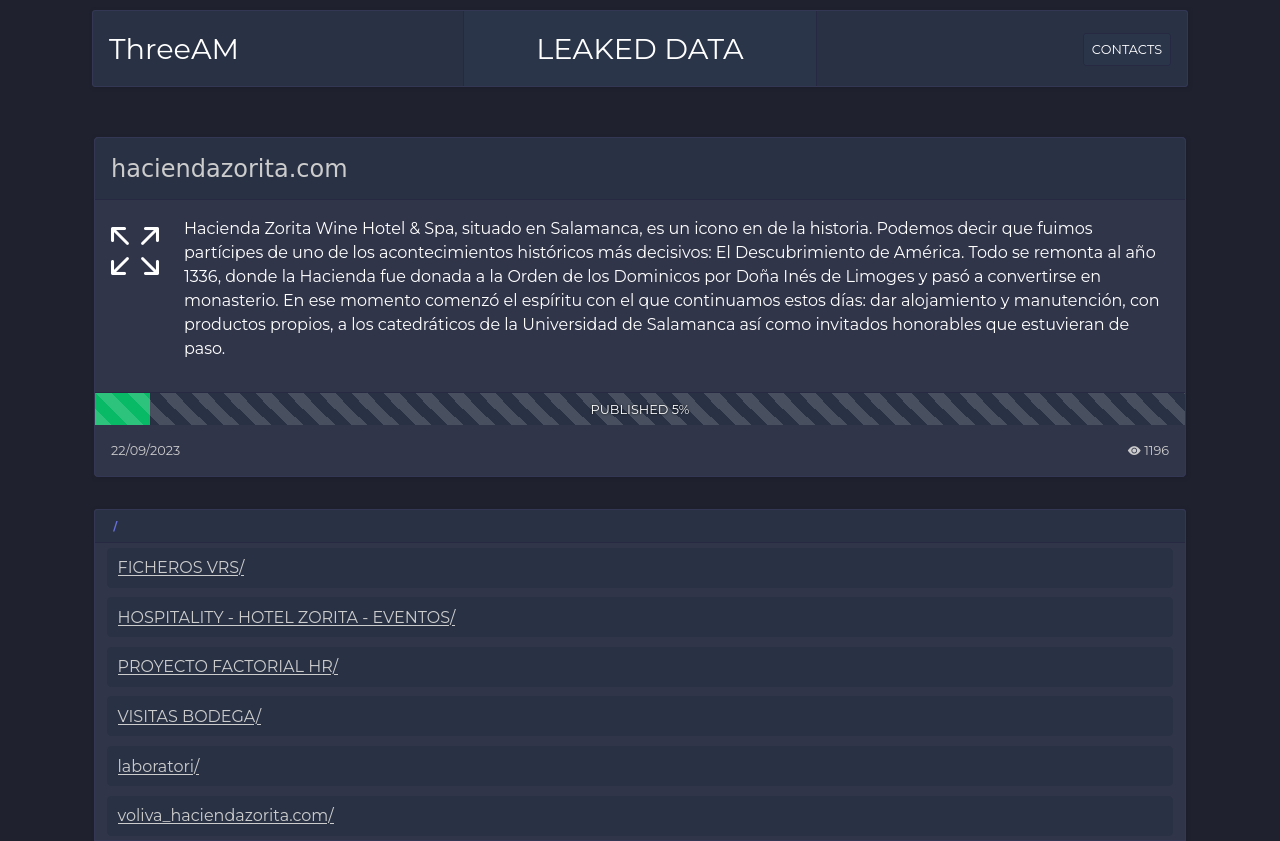Click the 22/09/2023 publish date
The width and height of the screenshot is (1280, 841).
(146, 451)
